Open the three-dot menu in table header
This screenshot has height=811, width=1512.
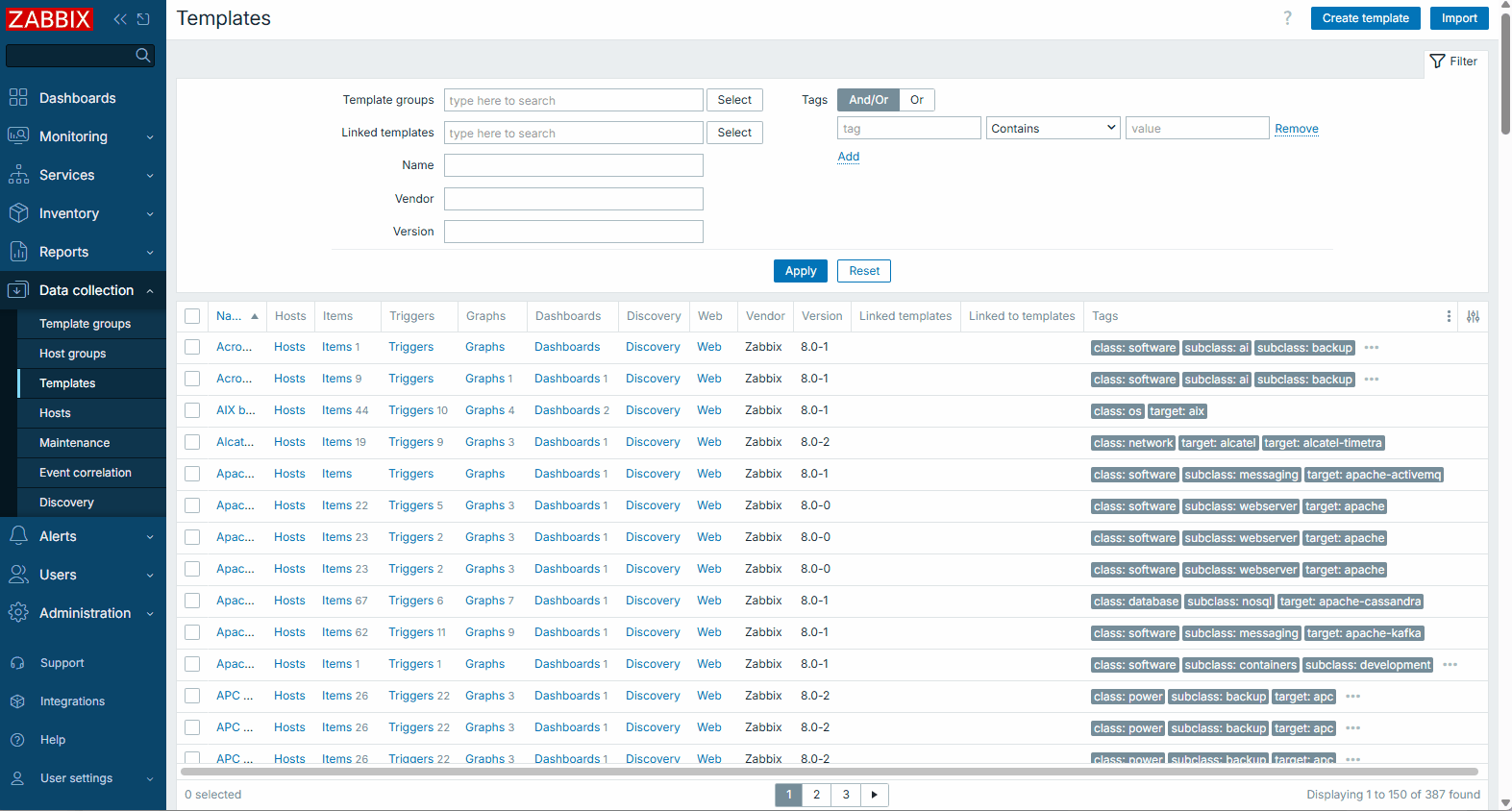tap(1449, 316)
